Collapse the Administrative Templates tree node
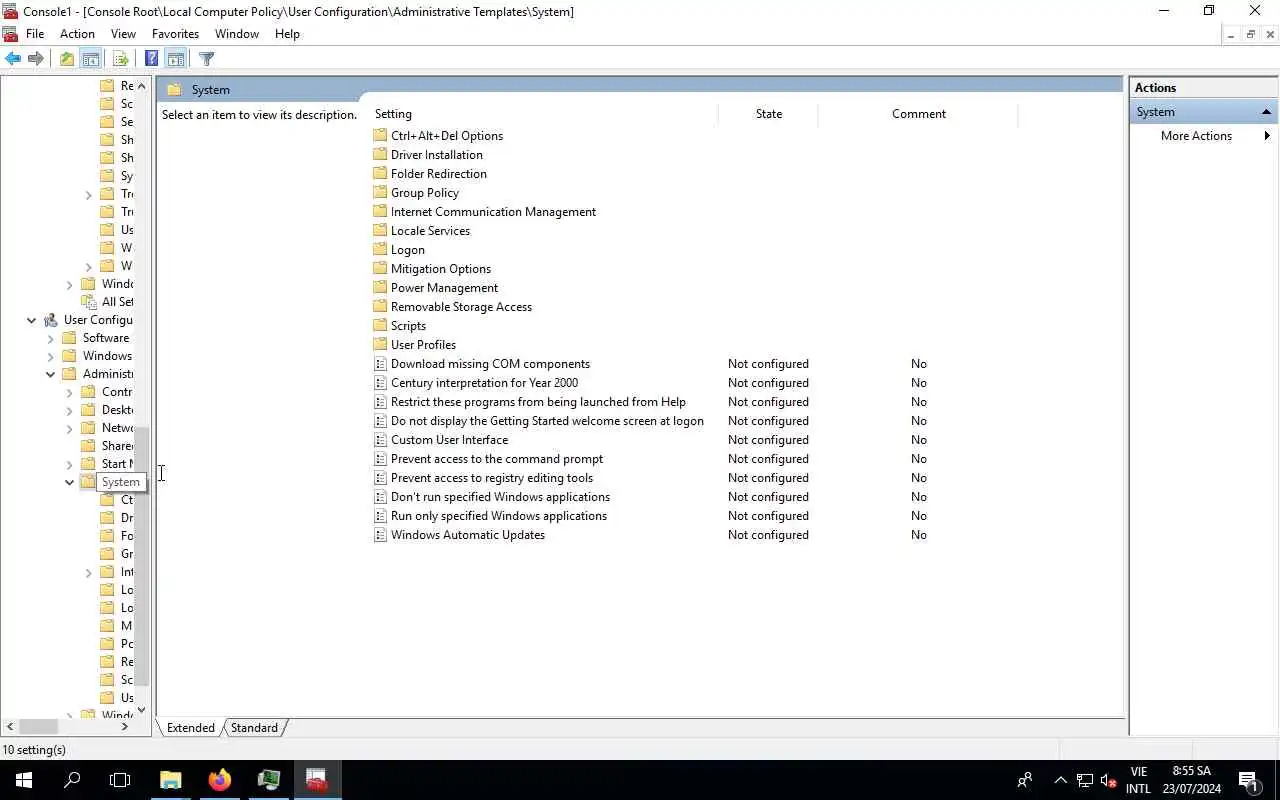This screenshot has width=1280, height=800. pos(51,374)
